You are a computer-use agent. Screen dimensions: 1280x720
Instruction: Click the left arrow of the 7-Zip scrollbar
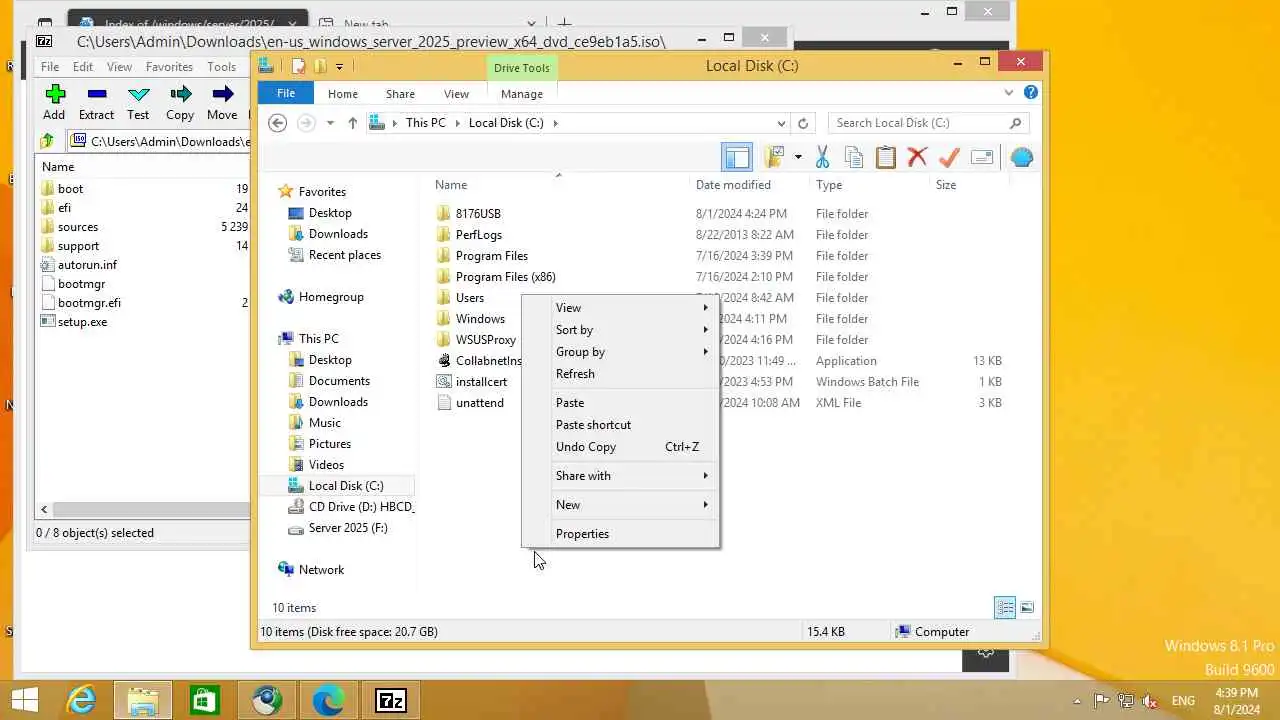click(44, 509)
